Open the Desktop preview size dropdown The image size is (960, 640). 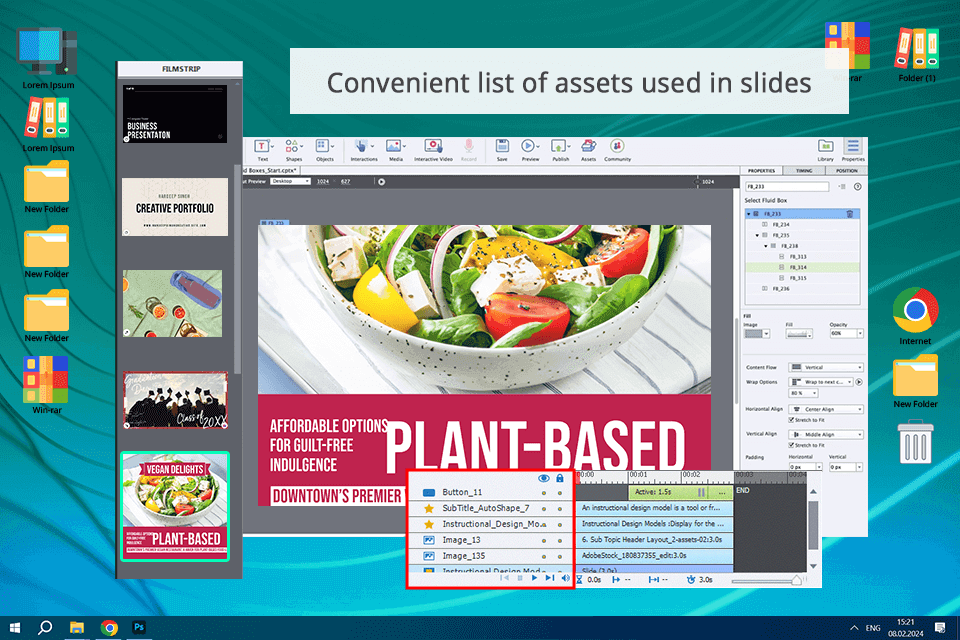[290, 181]
